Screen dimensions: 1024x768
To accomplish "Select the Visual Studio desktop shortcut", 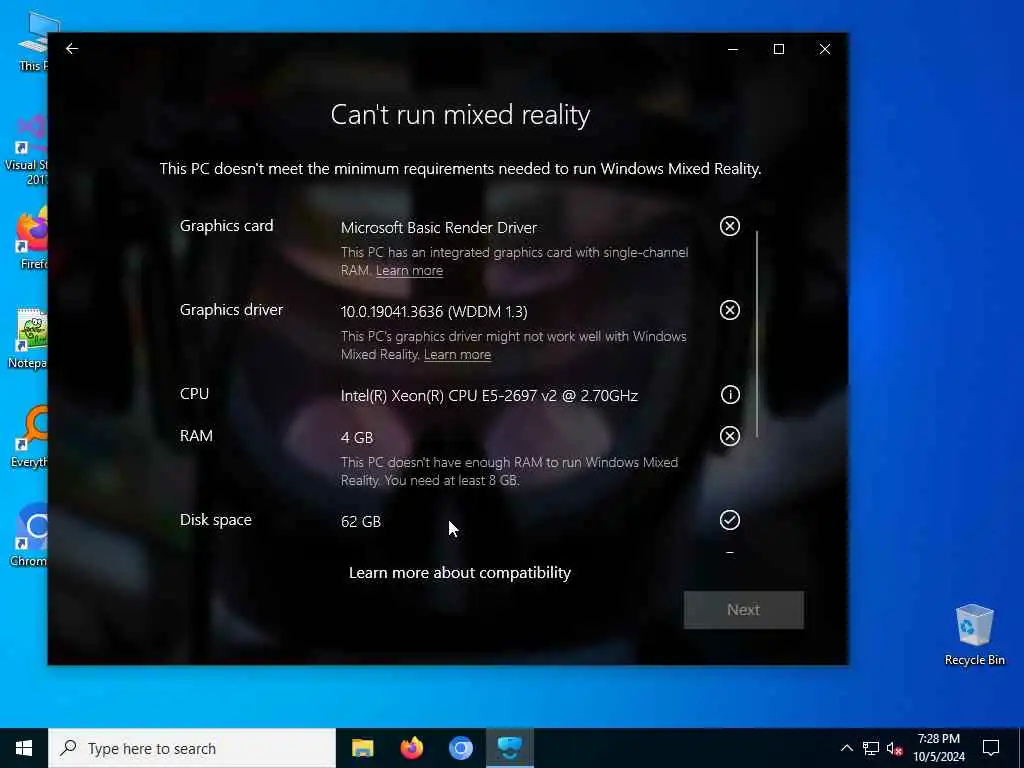I will (x=26, y=151).
